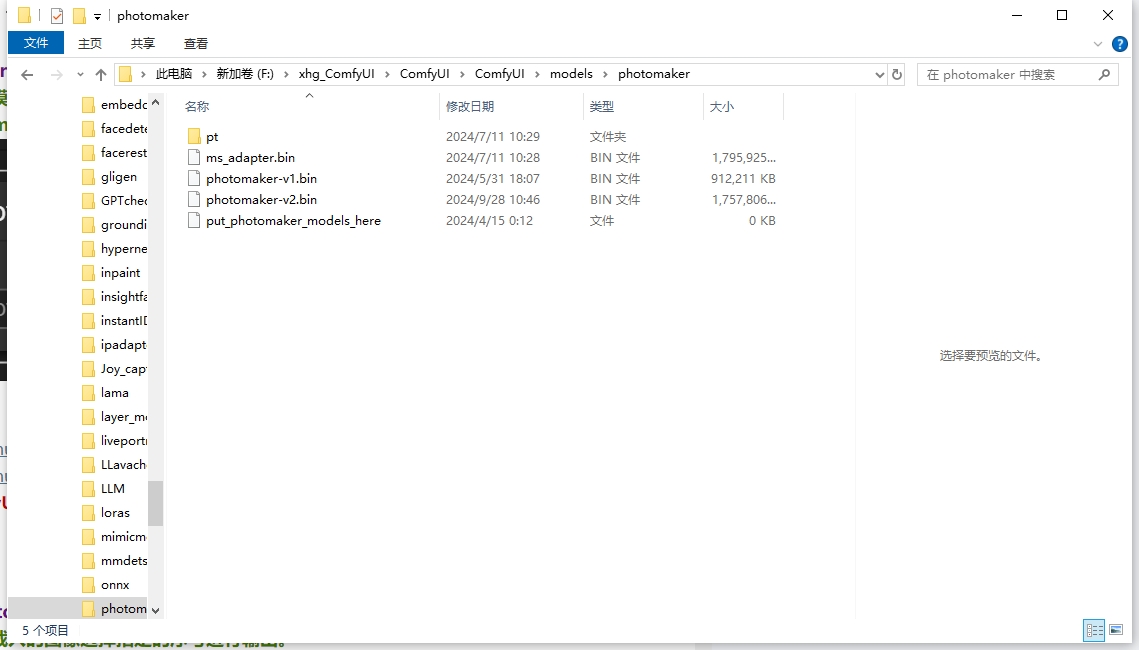Image resolution: width=1139 pixels, height=650 pixels.
Task: Click the models breadcrumb in address bar
Action: point(571,74)
